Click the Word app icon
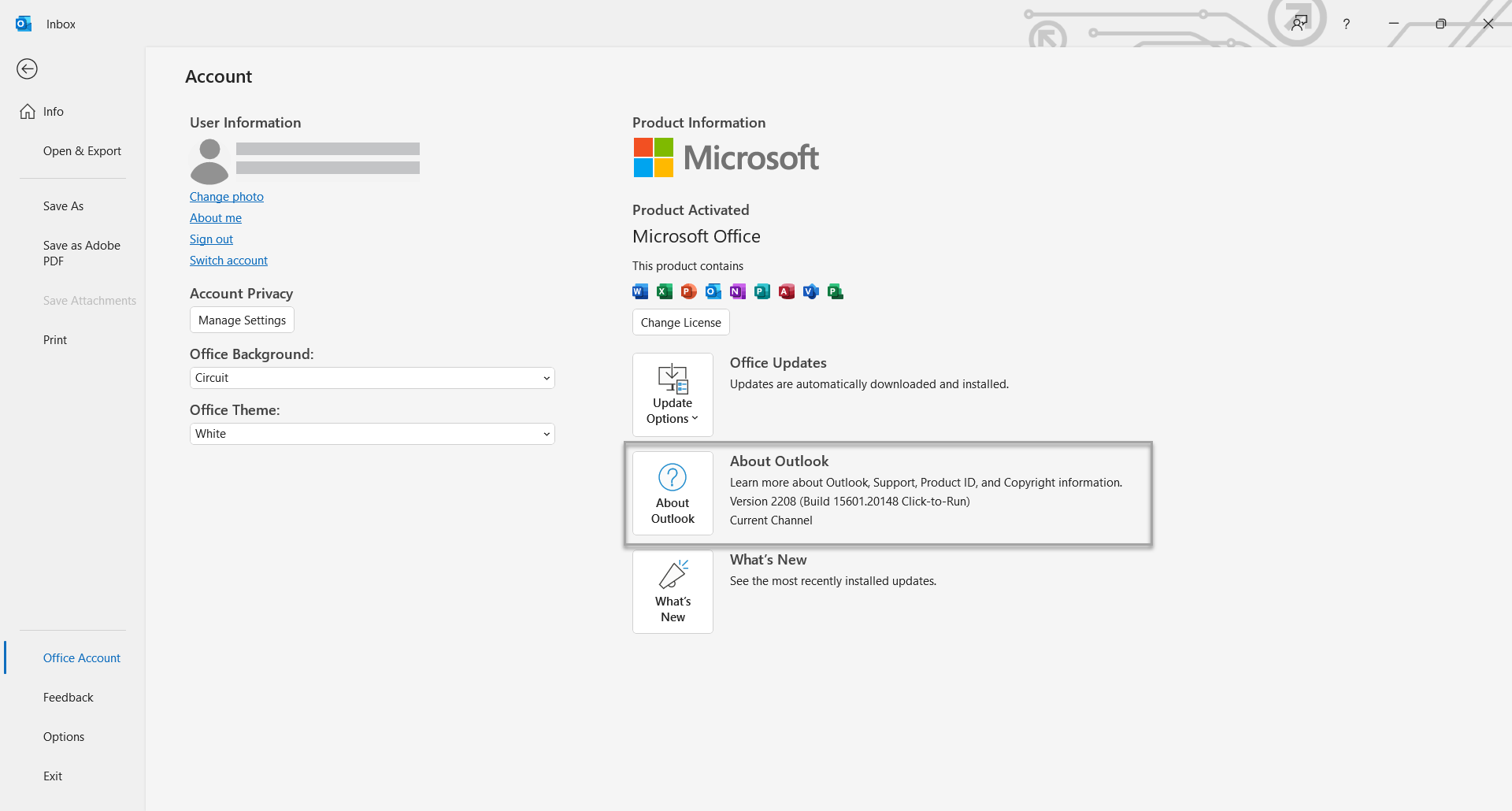The image size is (1512, 811). (640, 291)
